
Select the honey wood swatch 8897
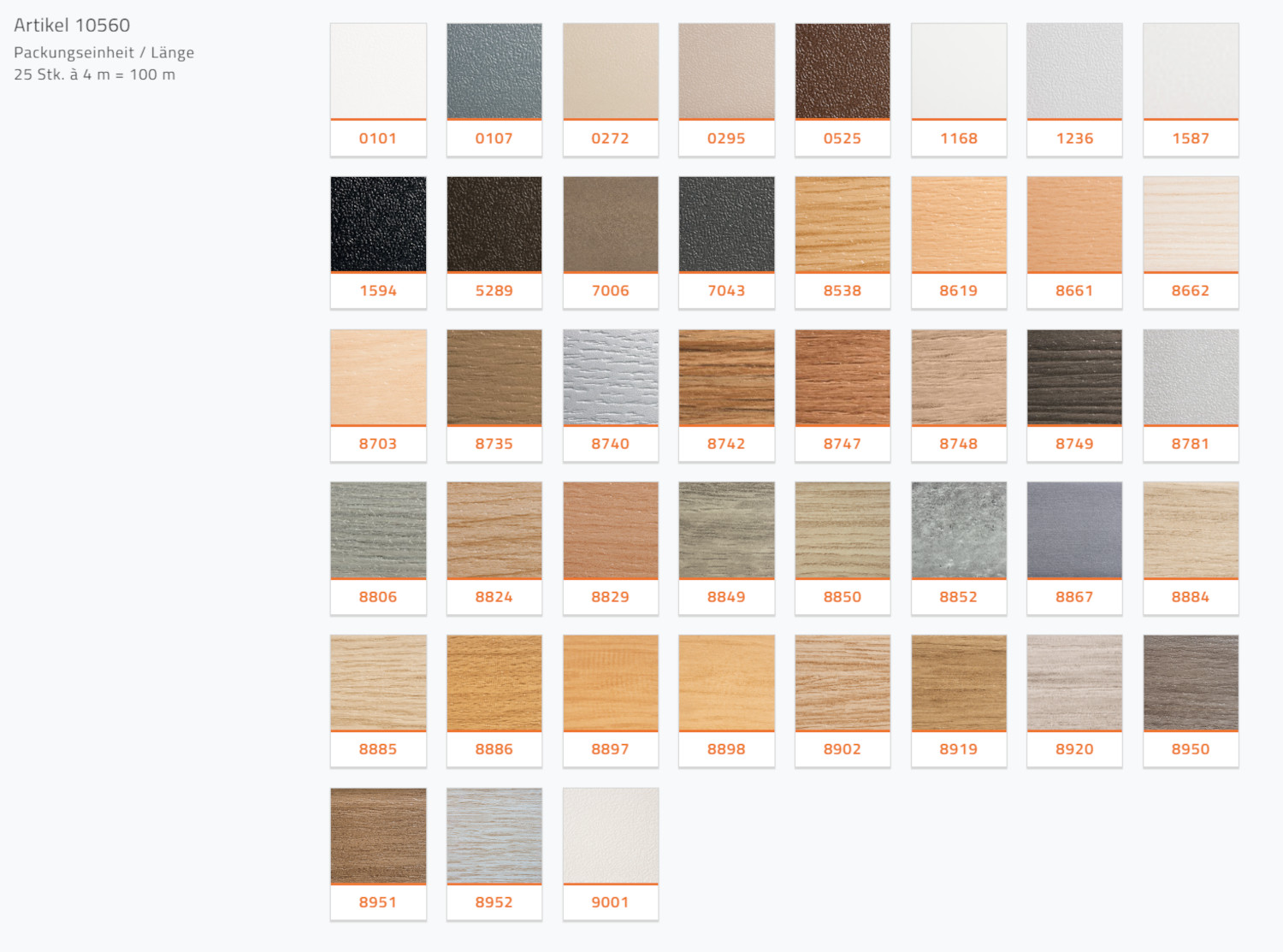tap(611, 683)
